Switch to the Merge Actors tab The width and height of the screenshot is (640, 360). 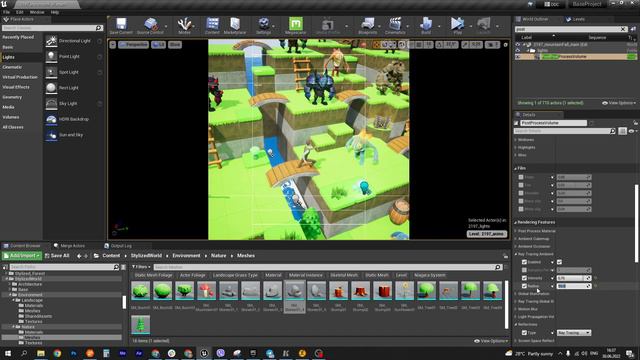pyautogui.click(x=69, y=246)
